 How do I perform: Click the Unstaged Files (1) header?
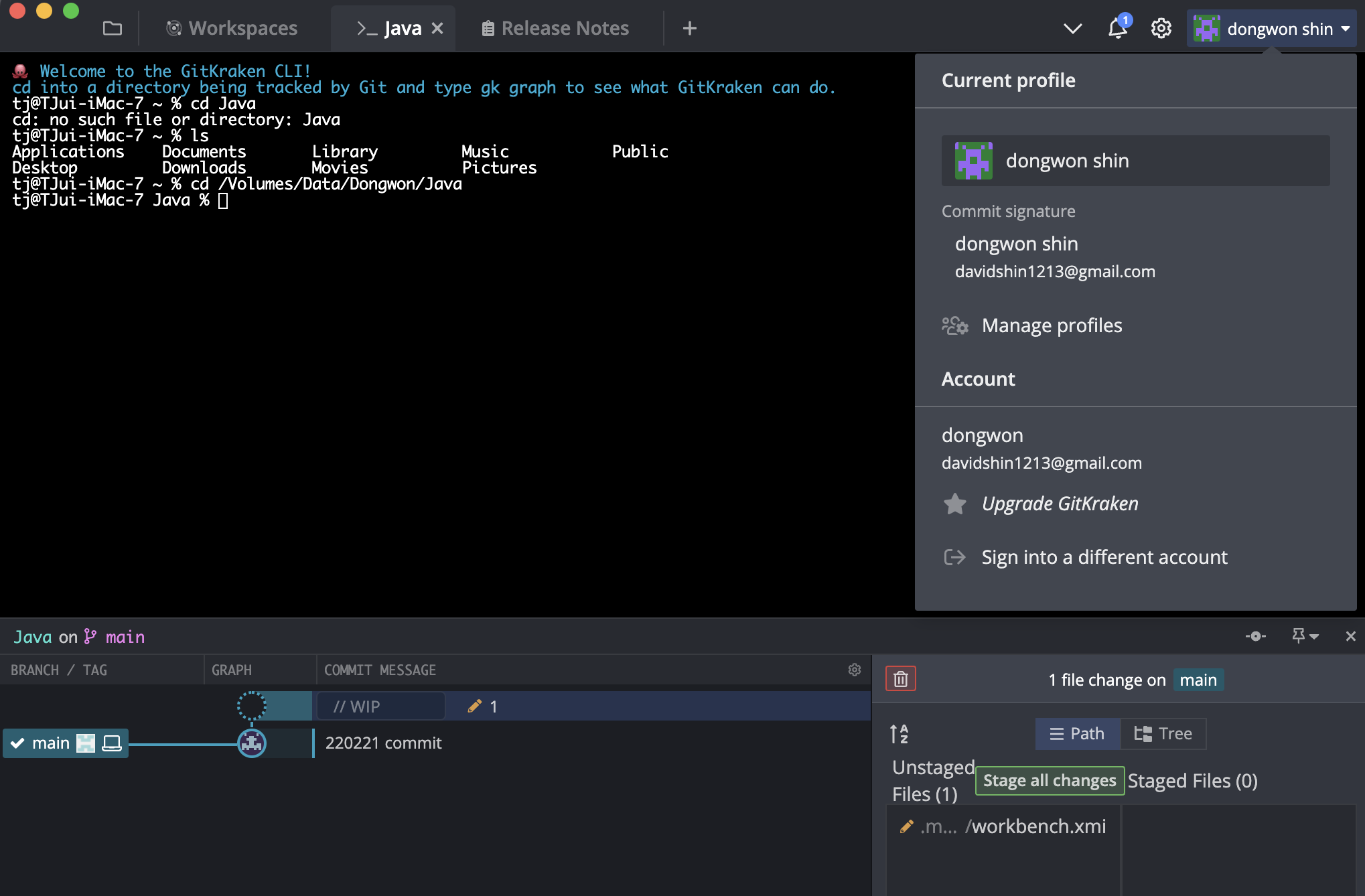(933, 781)
